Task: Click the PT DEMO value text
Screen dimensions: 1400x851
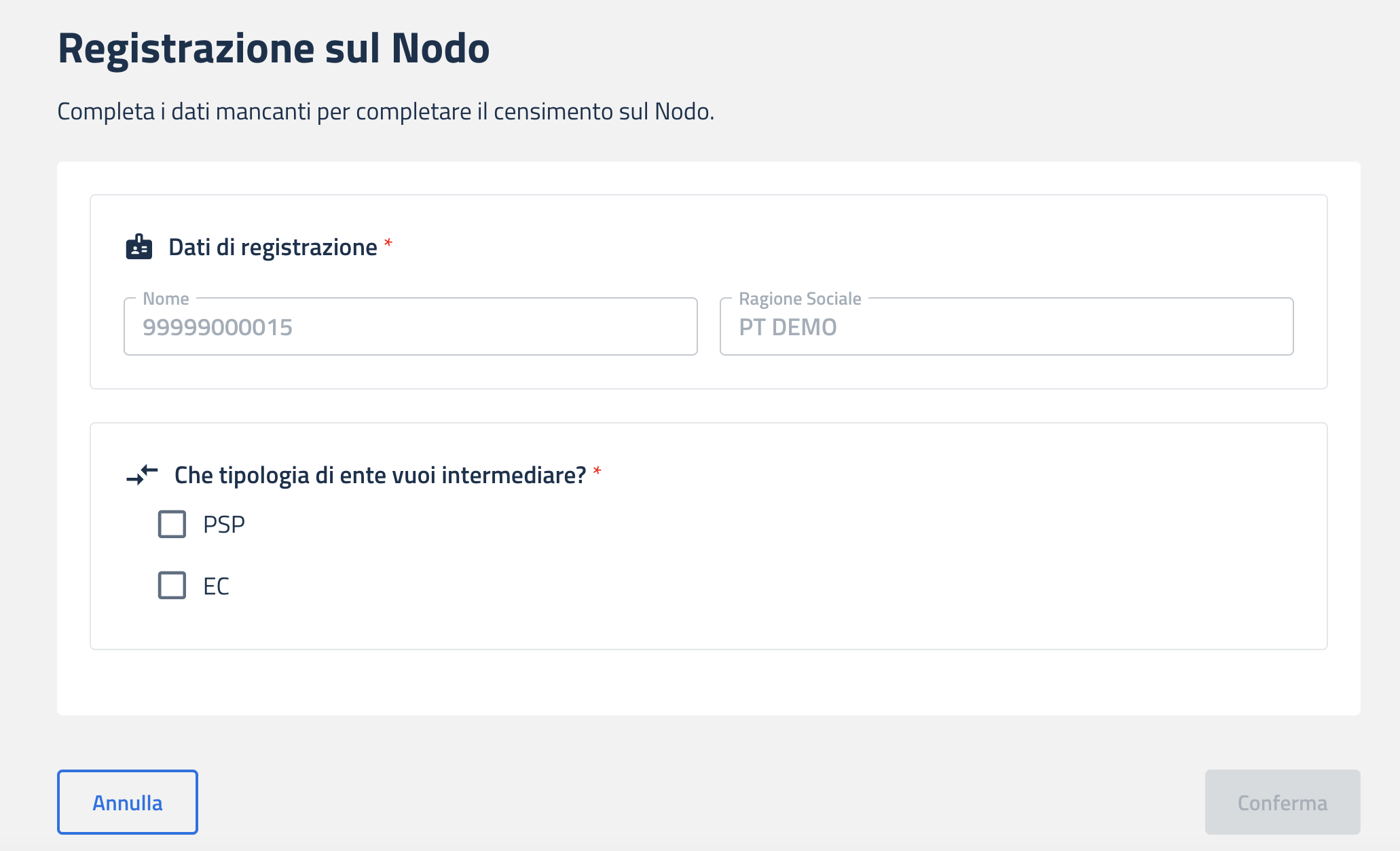Action: point(788,327)
